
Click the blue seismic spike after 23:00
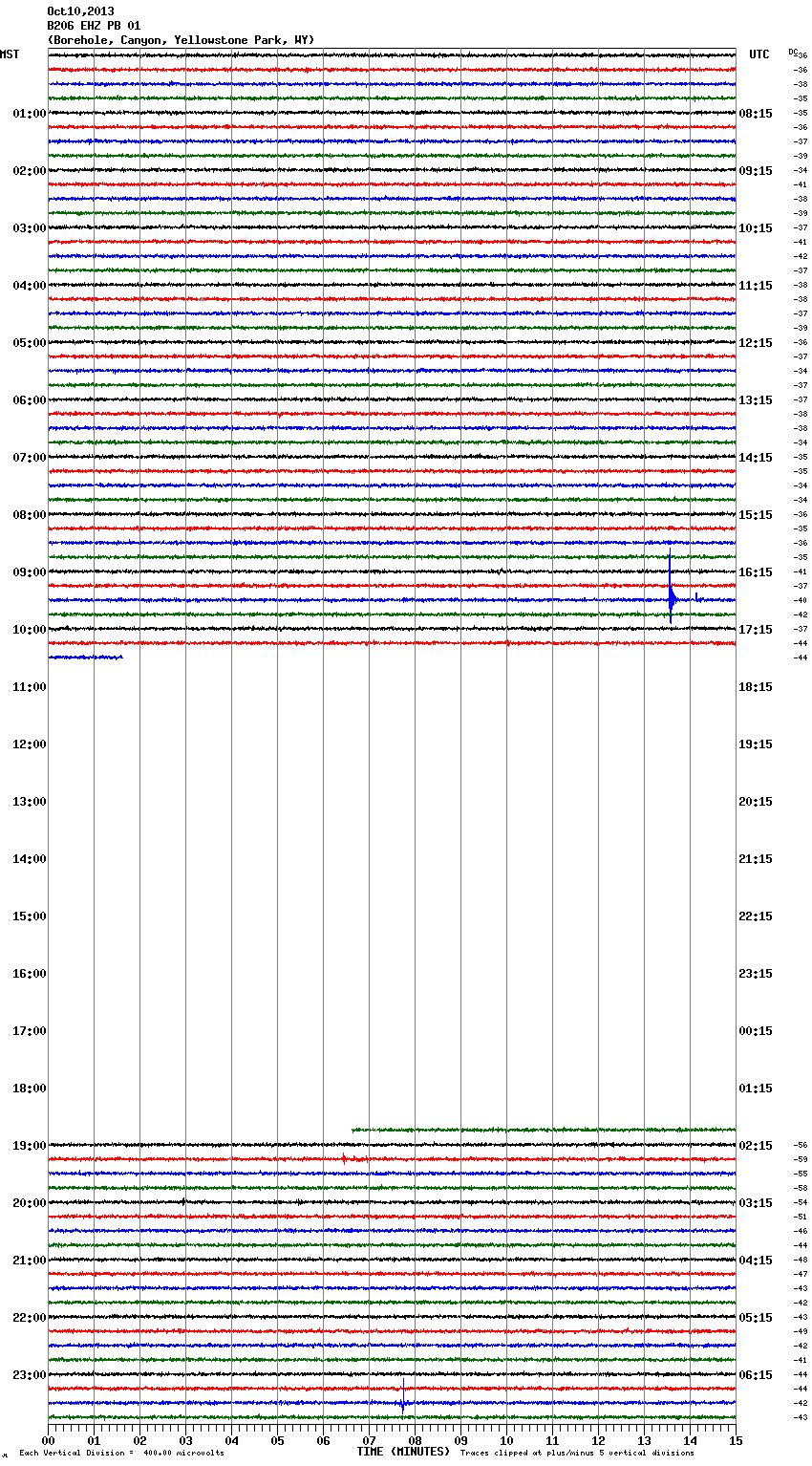(x=403, y=1395)
